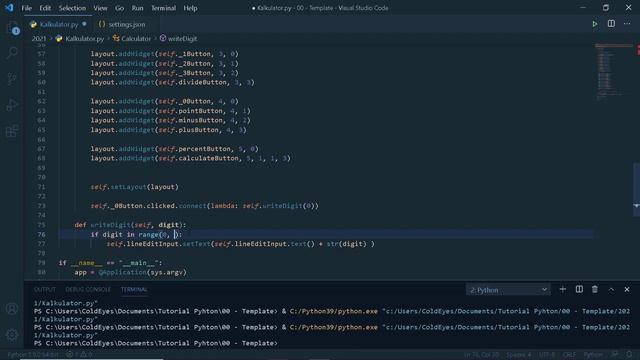Viewport: 640px width, 360px height.
Task: Open the feedback icon in status bar
Action: pyautogui.click(x=615, y=355)
